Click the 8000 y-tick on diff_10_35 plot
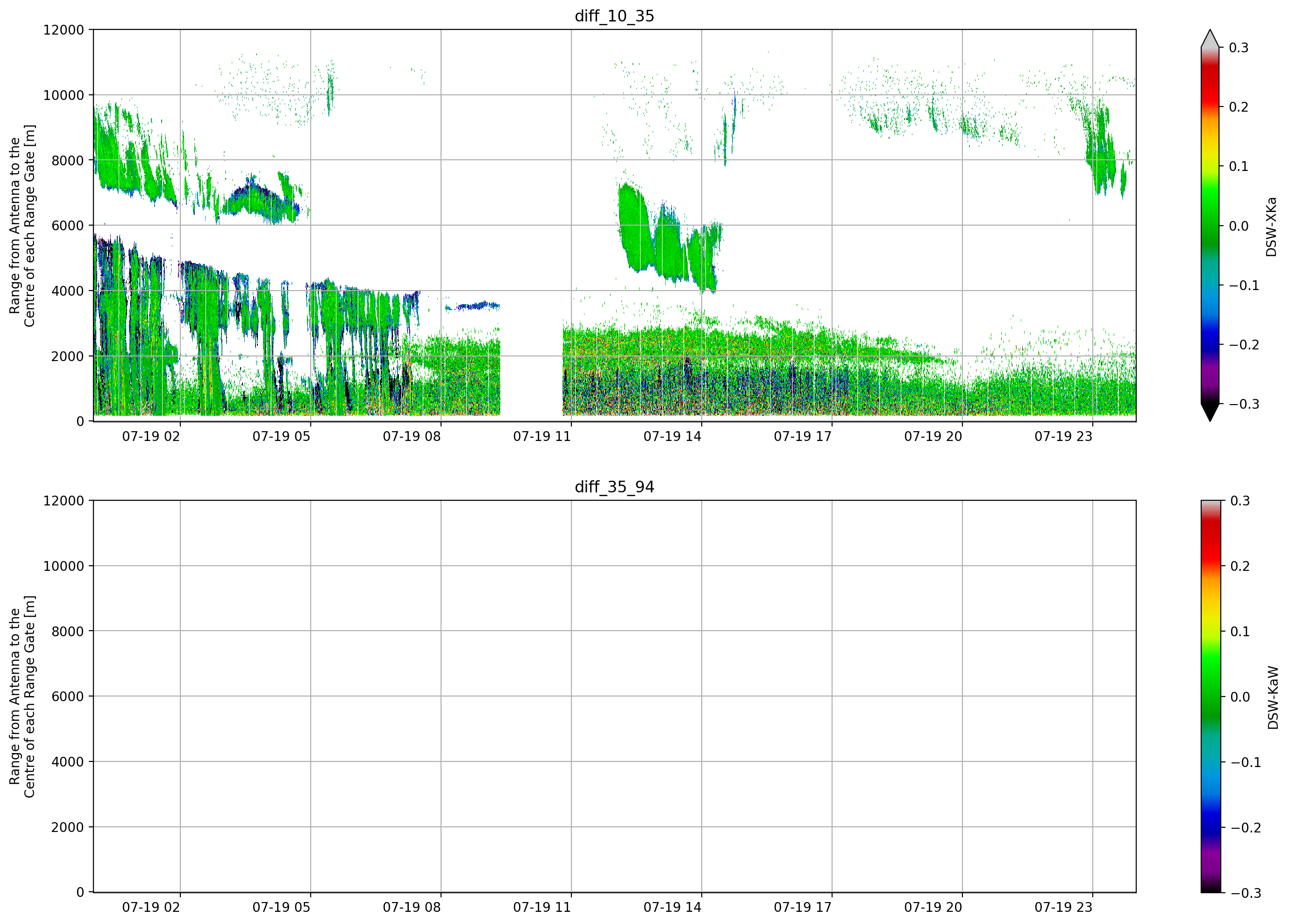The image size is (1289, 924). pos(68,160)
